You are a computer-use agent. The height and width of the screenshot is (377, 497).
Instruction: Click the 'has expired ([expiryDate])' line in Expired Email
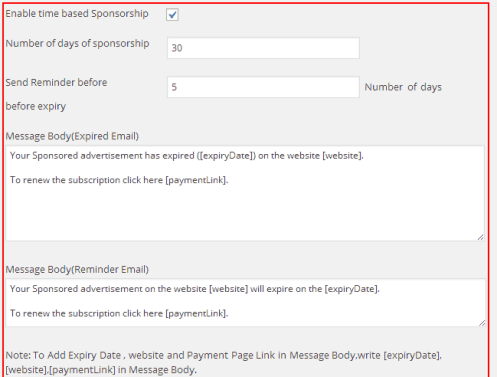[x=187, y=156]
